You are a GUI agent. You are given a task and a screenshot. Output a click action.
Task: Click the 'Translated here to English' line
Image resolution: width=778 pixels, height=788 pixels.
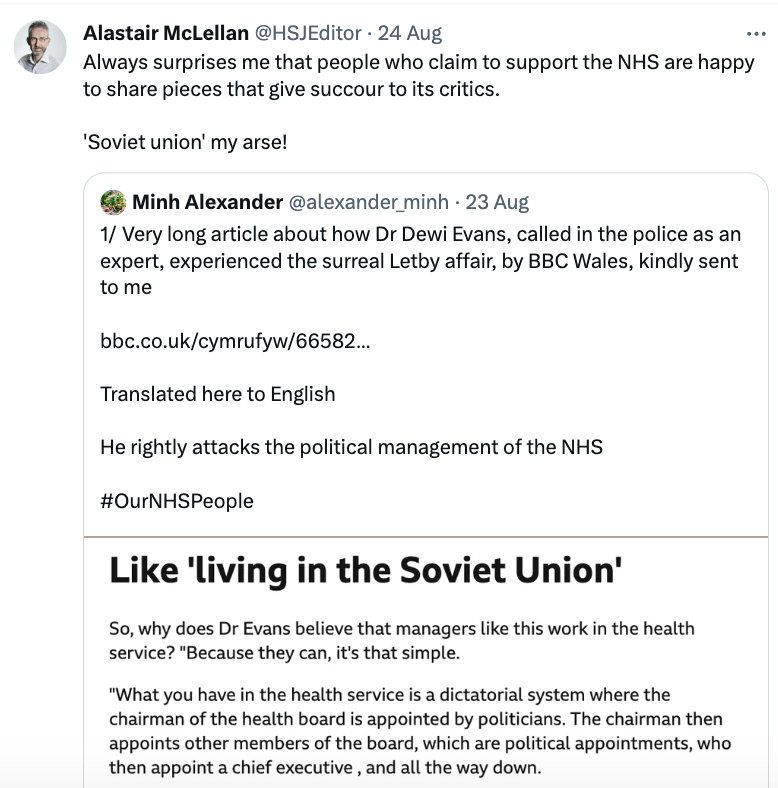pos(218,393)
